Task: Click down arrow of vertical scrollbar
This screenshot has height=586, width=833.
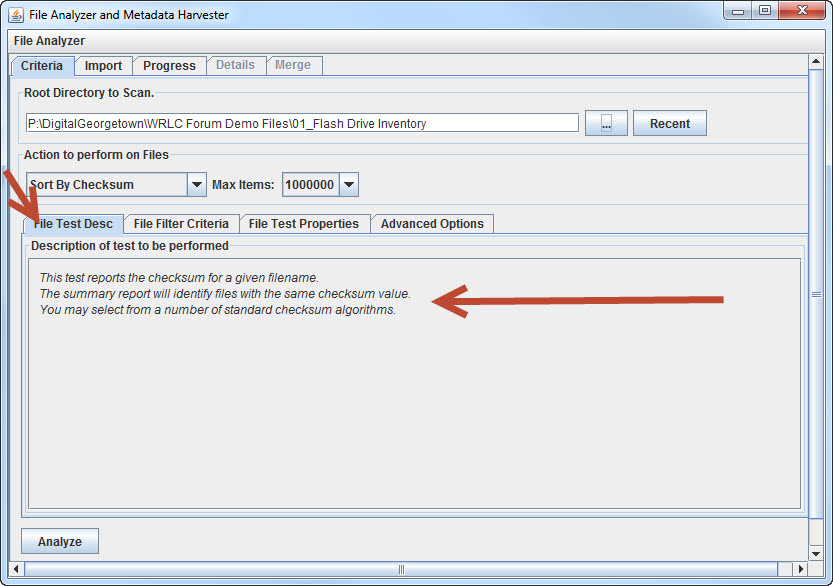Action: click(x=816, y=553)
